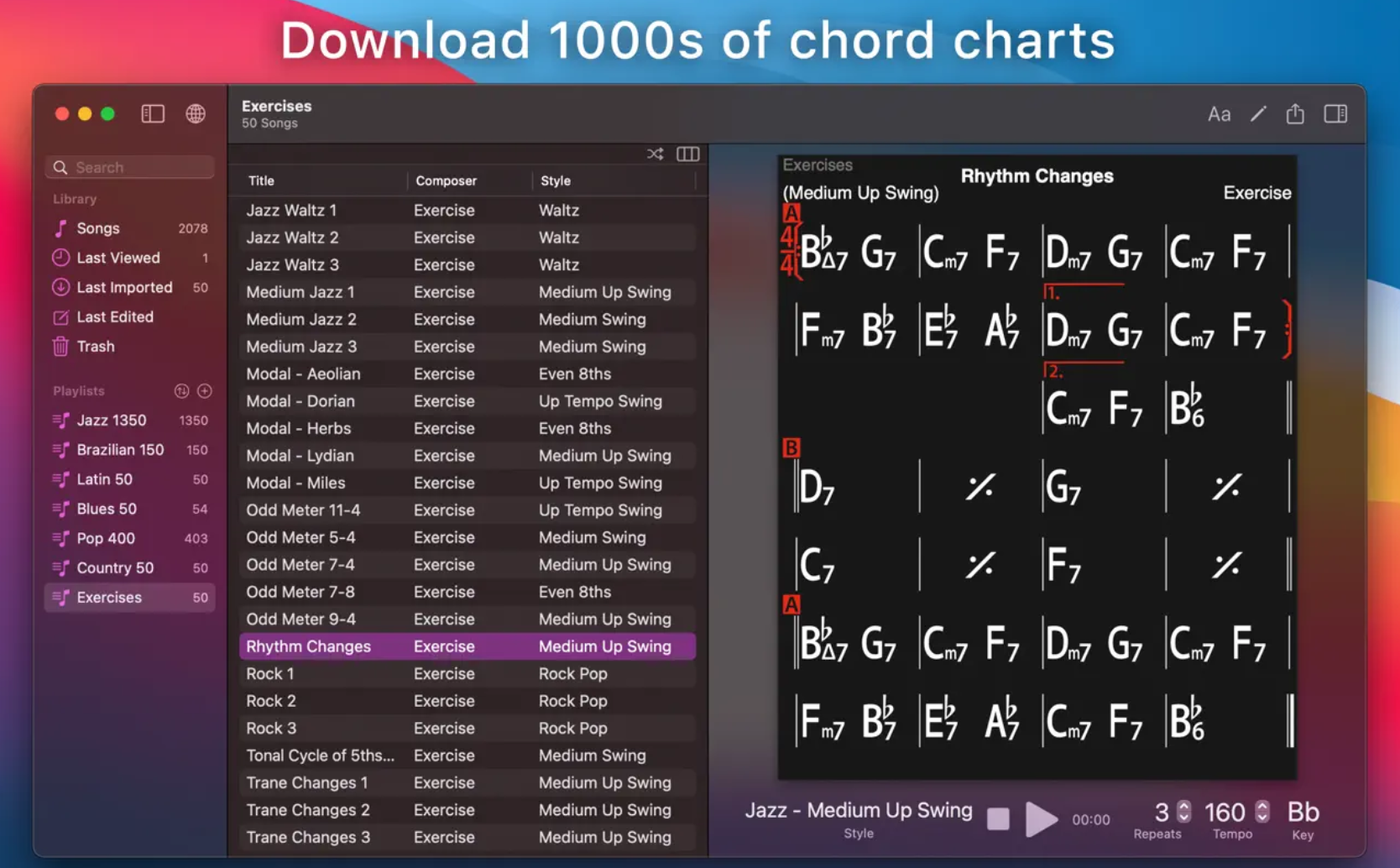Select the Jazz Waltz 1 song
The width and height of the screenshot is (1400, 868).
tap(468, 210)
